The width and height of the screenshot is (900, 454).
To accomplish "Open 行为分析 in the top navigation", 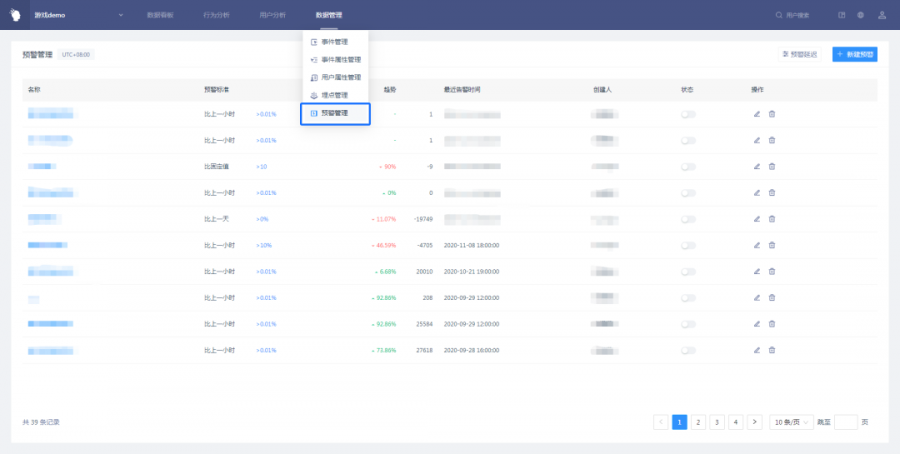I will 216,15.
